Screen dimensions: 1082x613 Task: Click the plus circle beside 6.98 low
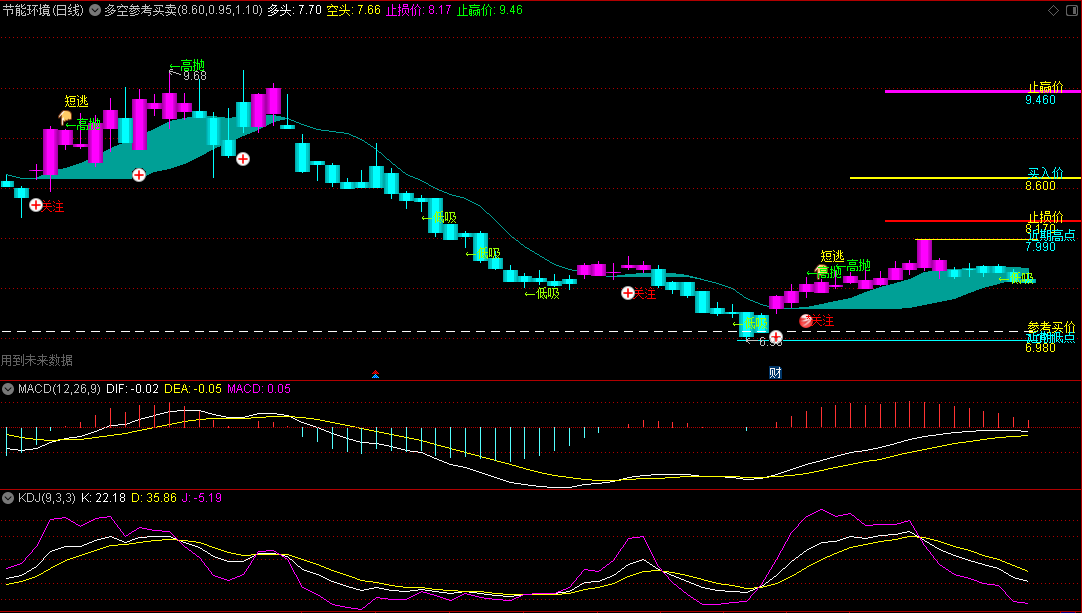(776, 337)
